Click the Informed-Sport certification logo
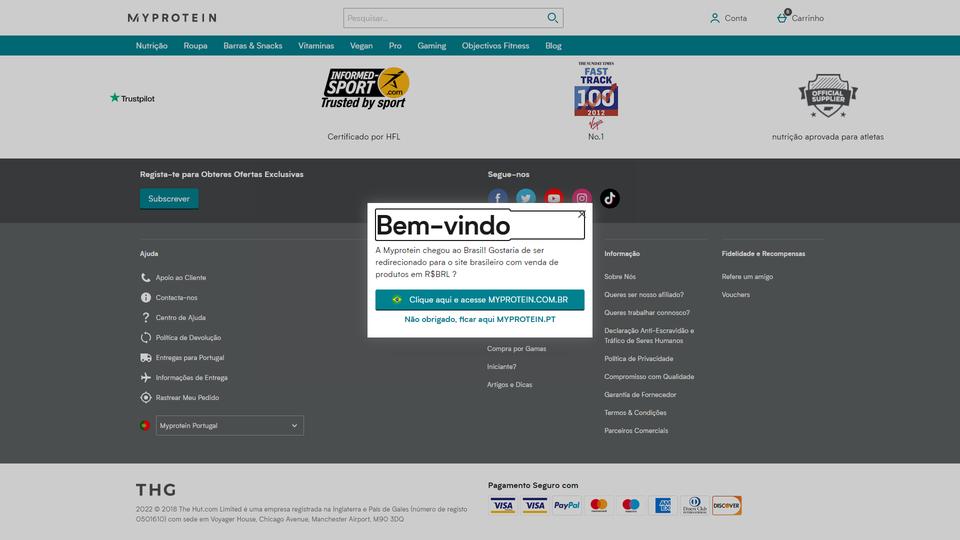This screenshot has height=540, width=960. (365, 88)
